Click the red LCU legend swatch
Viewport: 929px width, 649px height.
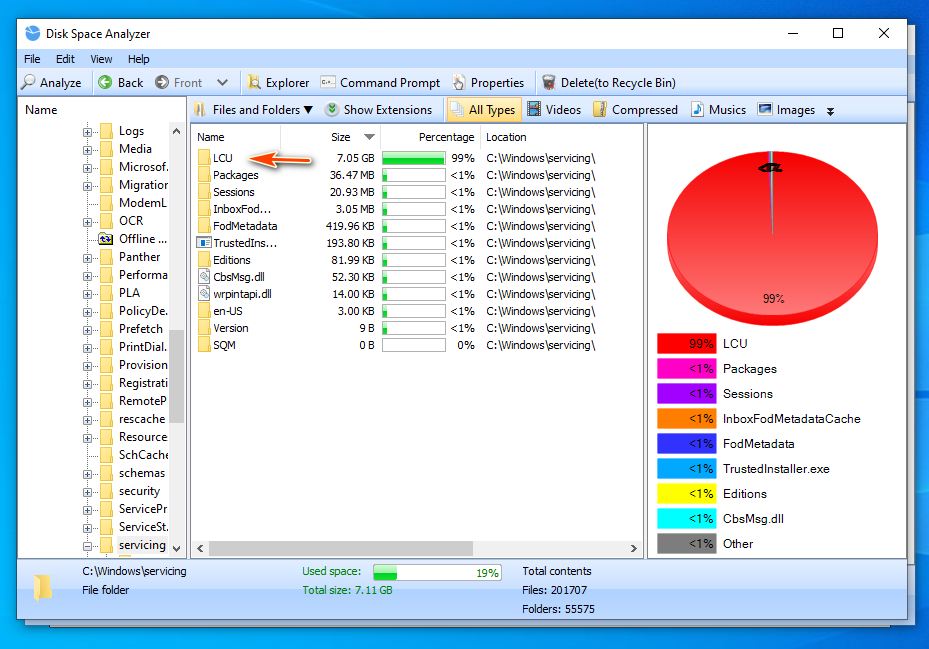tap(686, 344)
